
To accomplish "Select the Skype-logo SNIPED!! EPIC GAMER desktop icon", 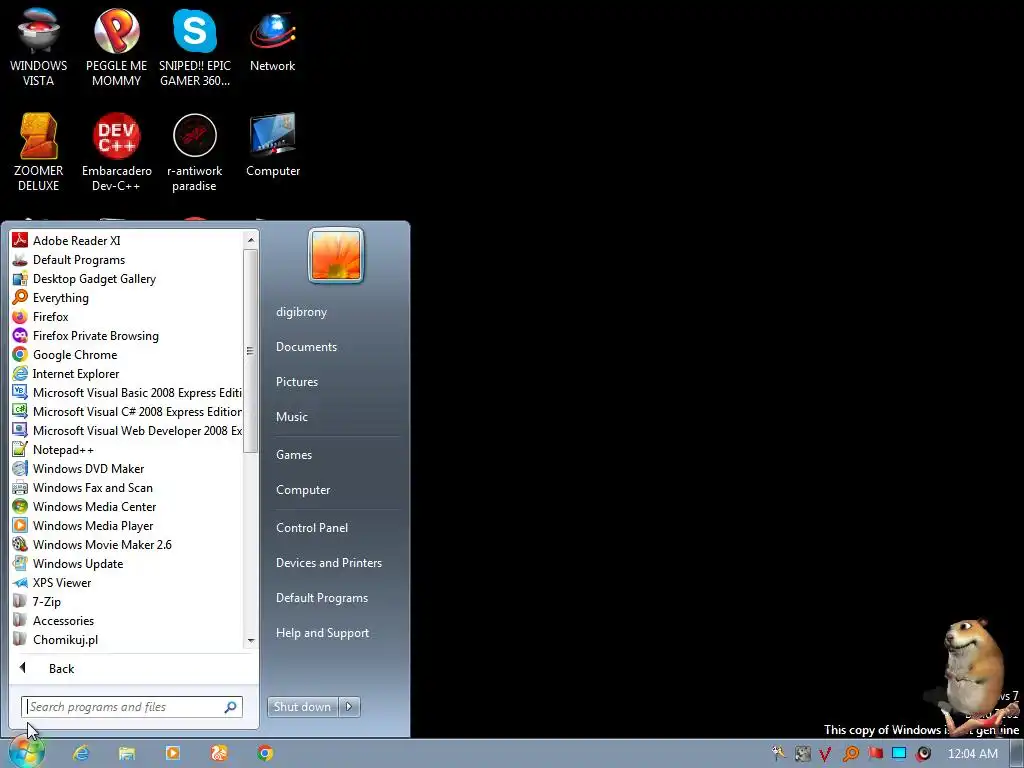I will click(195, 47).
